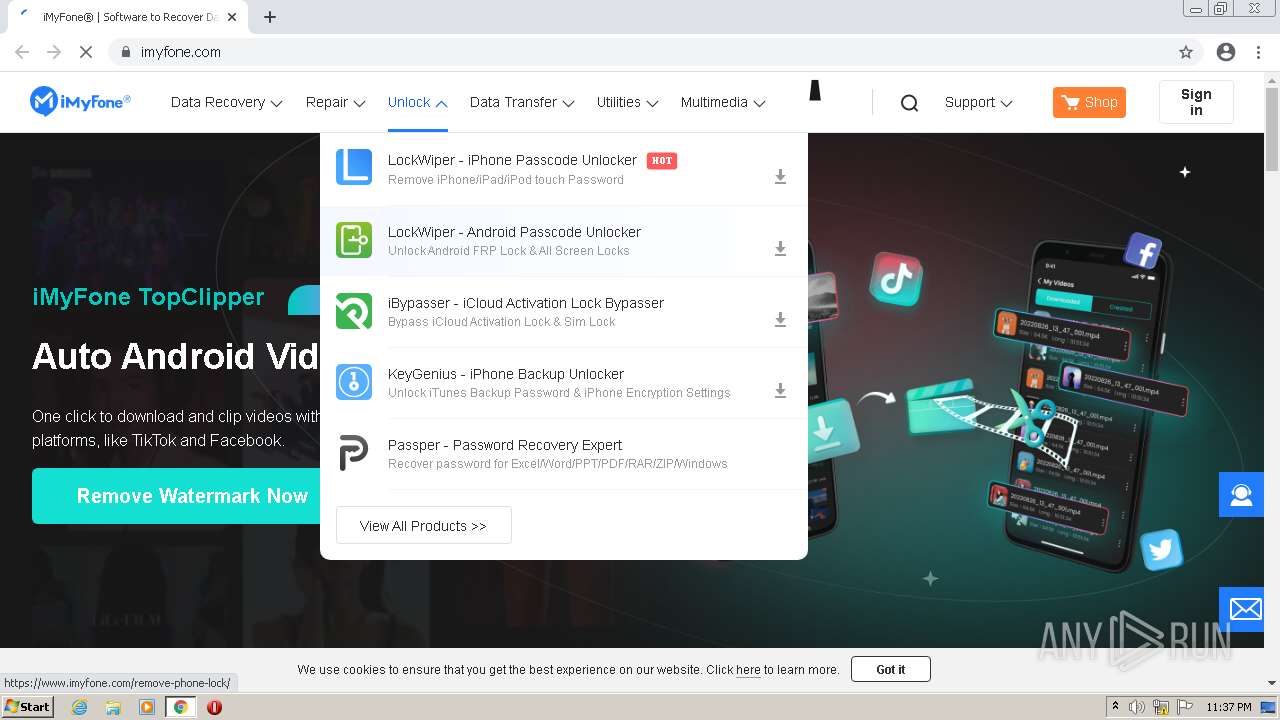1280x720 pixels.
Task: Expand the Multimedia menu
Action: [723, 102]
